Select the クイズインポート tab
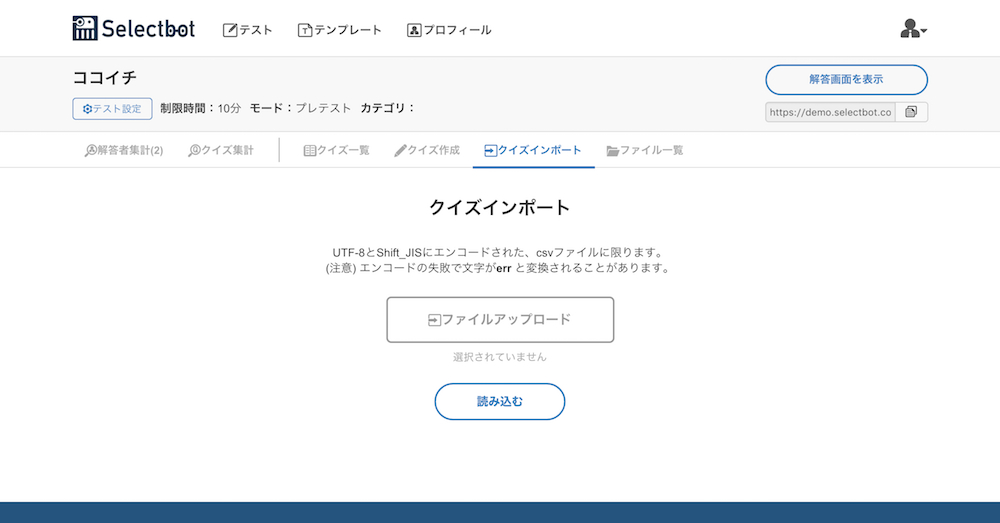 [x=533, y=151]
